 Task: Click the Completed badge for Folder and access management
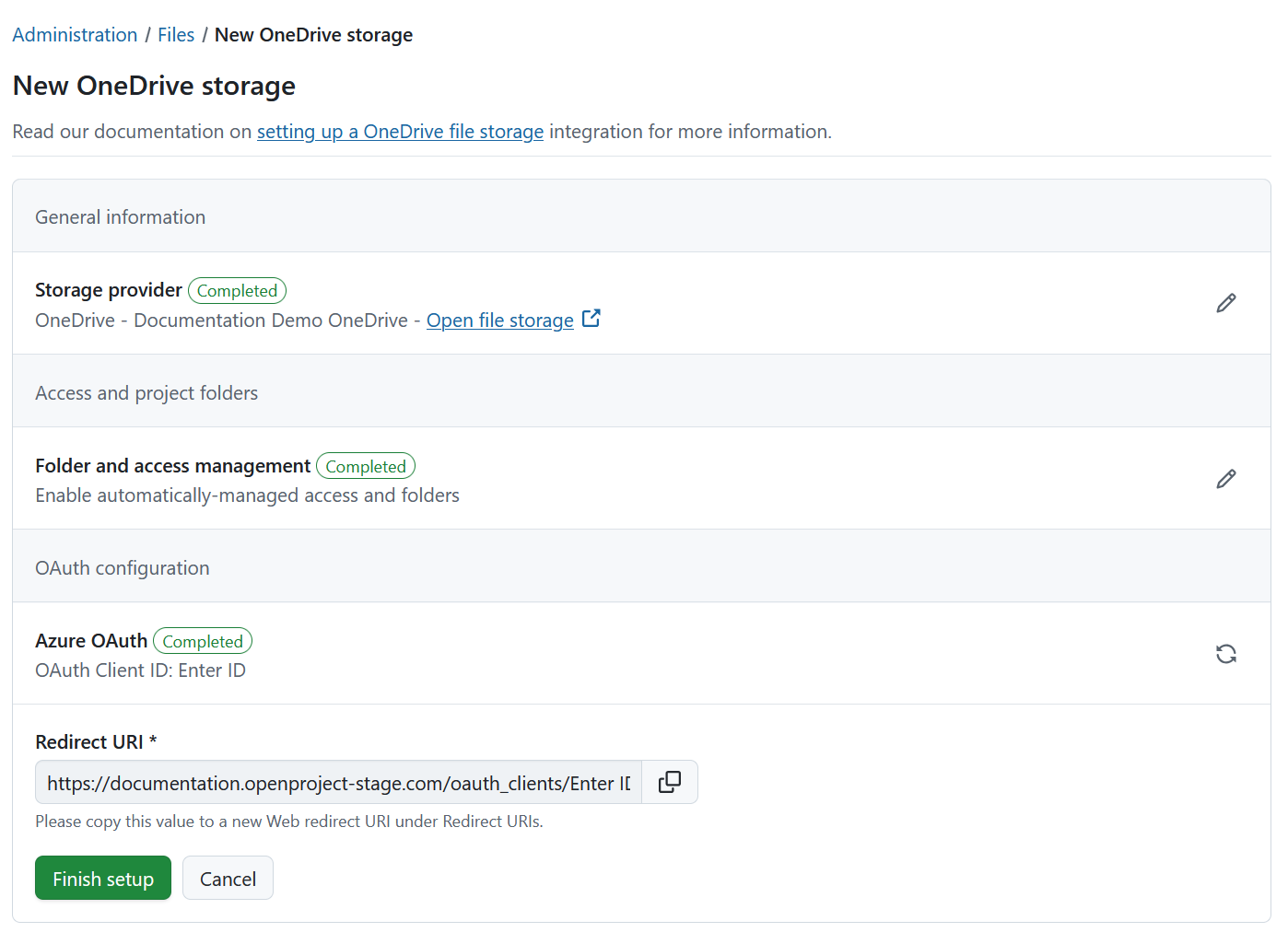click(x=365, y=466)
